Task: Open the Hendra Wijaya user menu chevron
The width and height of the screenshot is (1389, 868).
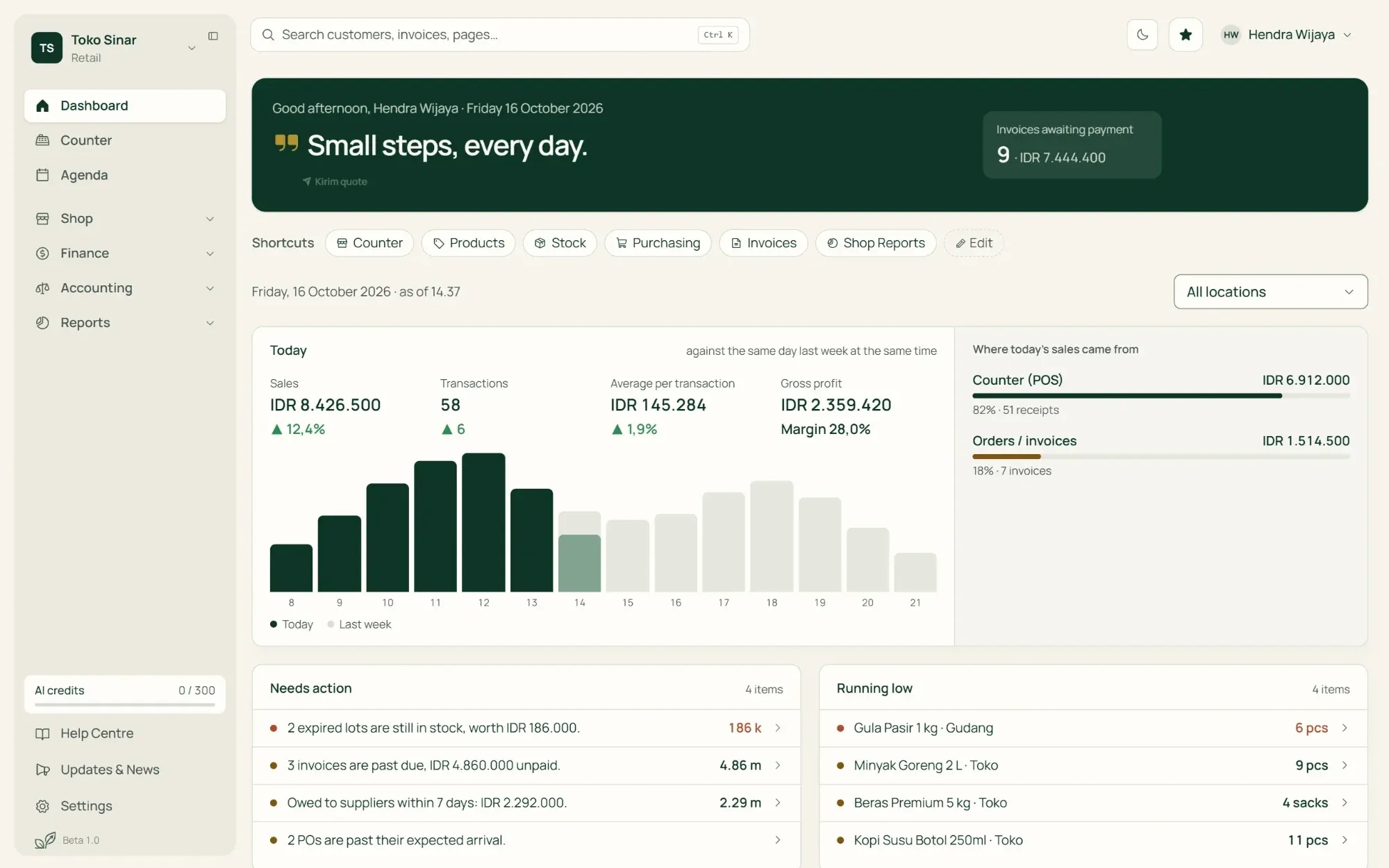Action: point(1347,35)
